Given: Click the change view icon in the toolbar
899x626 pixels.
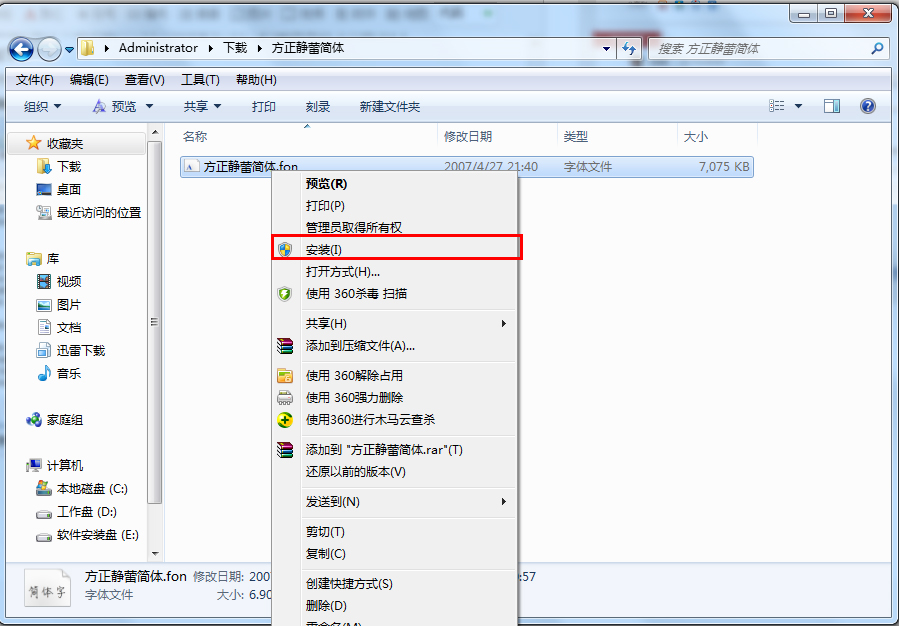Looking at the screenshot, I should [777, 106].
